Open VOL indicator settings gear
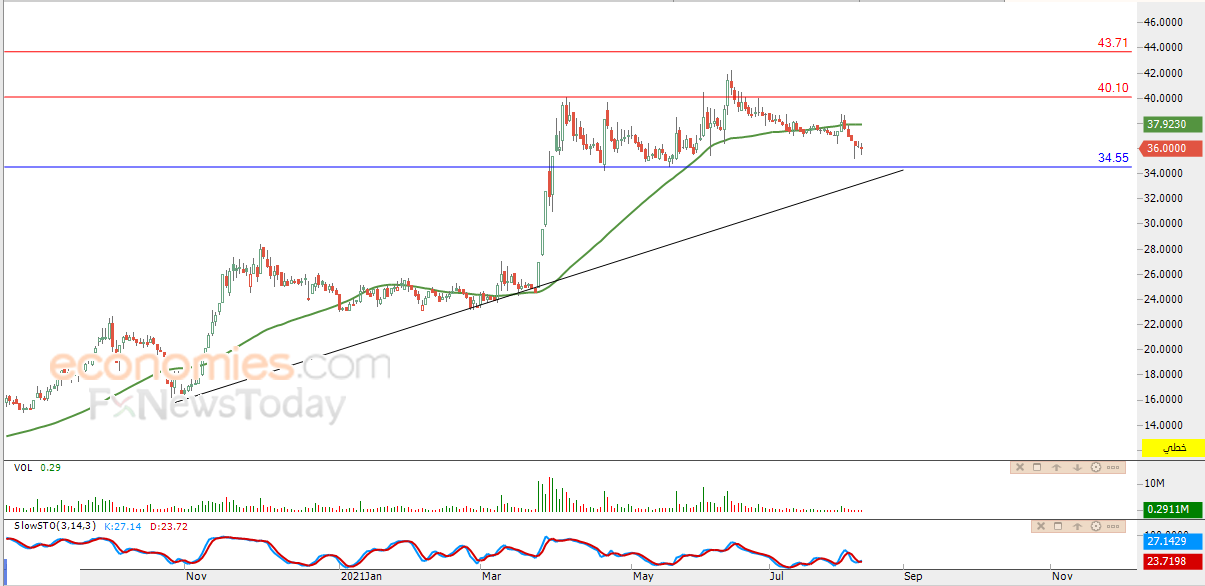Viewport: 1205px width, 586px height. click(x=1096, y=467)
